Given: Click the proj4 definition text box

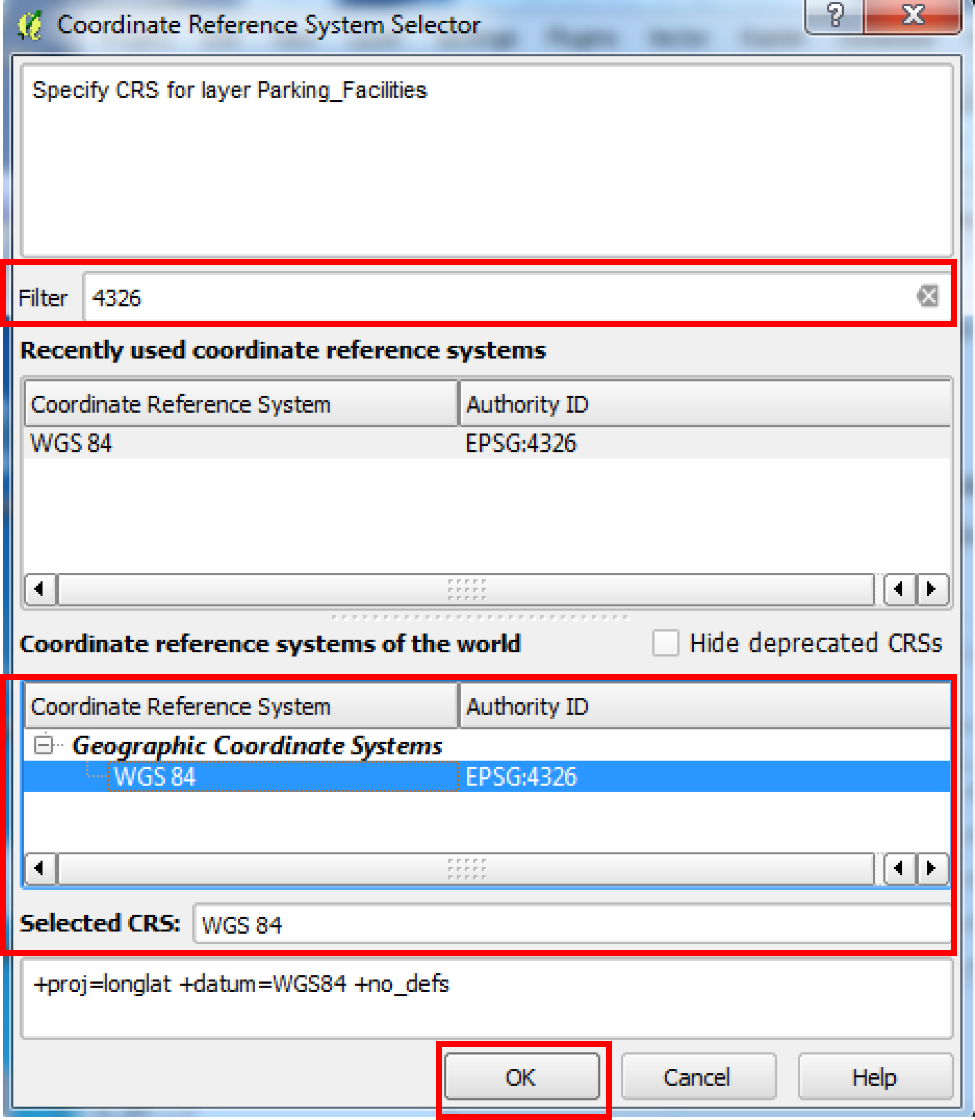Looking at the screenshot, I should (x=486, y=998).
